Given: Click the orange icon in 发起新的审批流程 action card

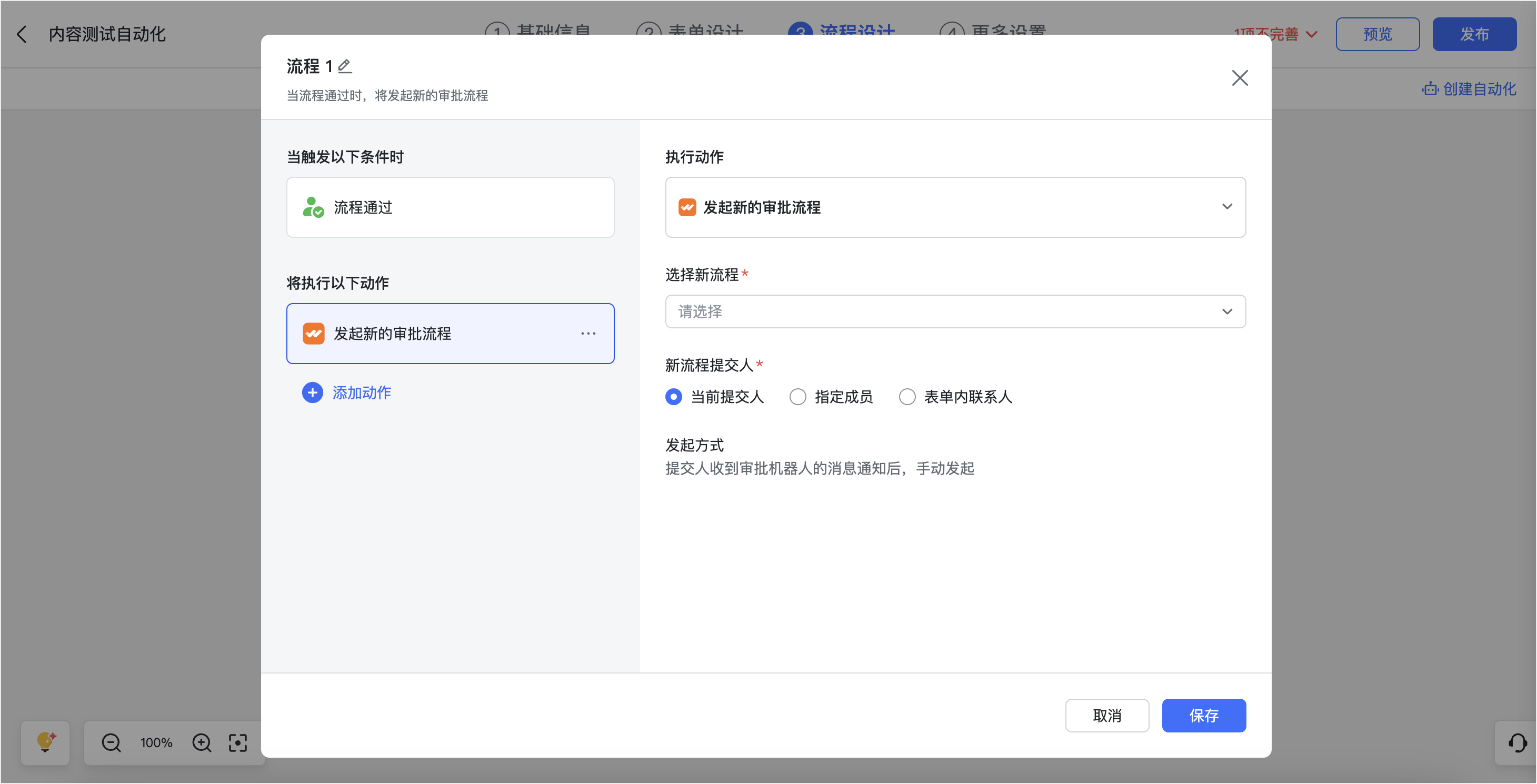Looking at the screenshot, I should click(313, 334).
